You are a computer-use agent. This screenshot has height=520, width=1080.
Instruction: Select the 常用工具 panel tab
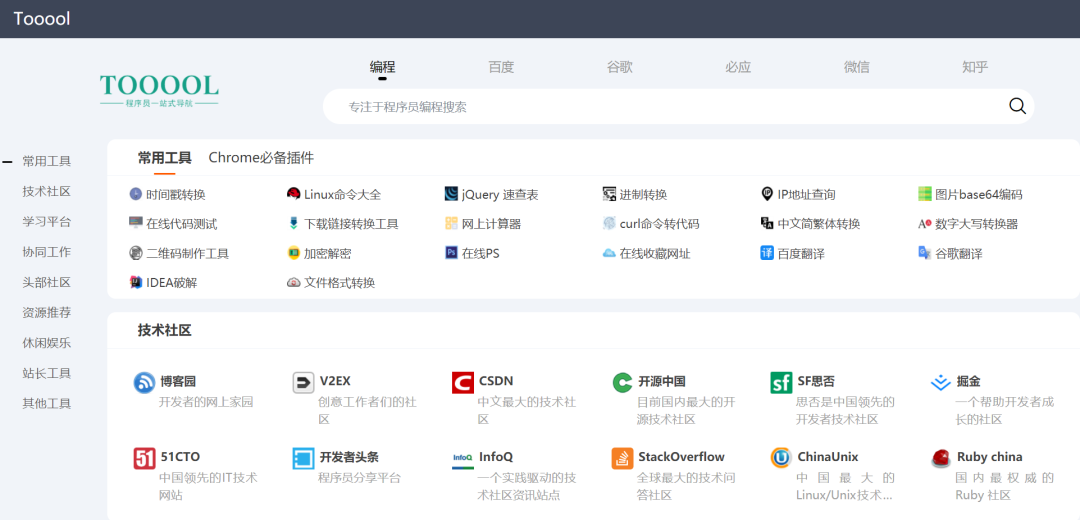(x=165, y=158)
